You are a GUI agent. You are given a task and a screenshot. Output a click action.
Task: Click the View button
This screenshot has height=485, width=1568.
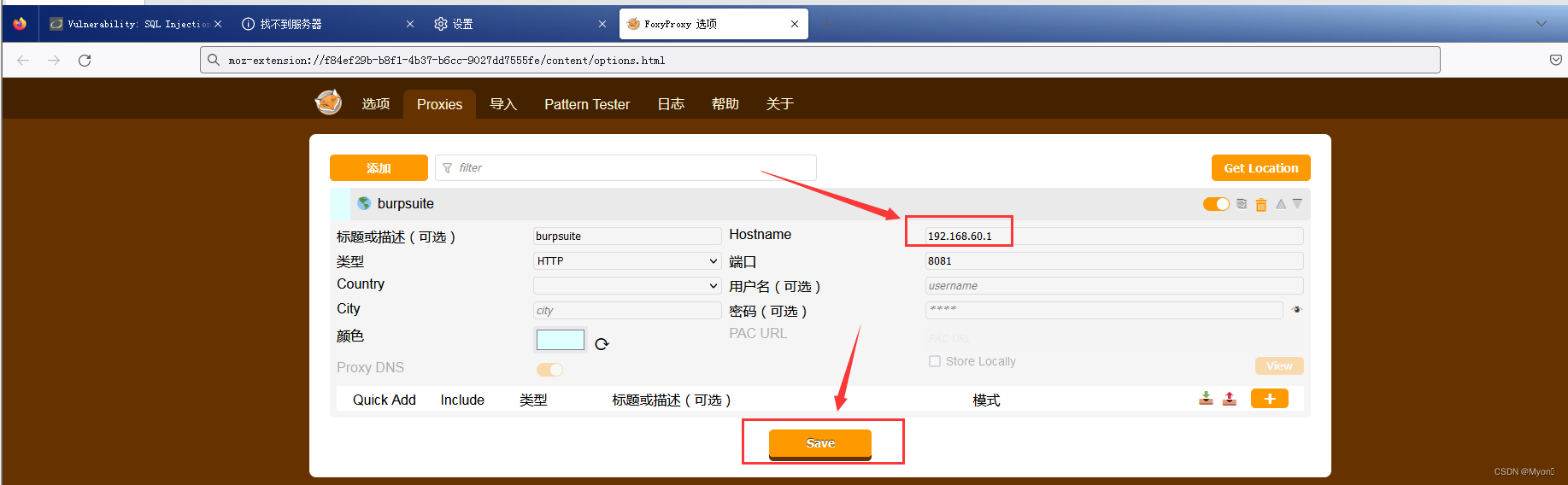click(1279, 365)
